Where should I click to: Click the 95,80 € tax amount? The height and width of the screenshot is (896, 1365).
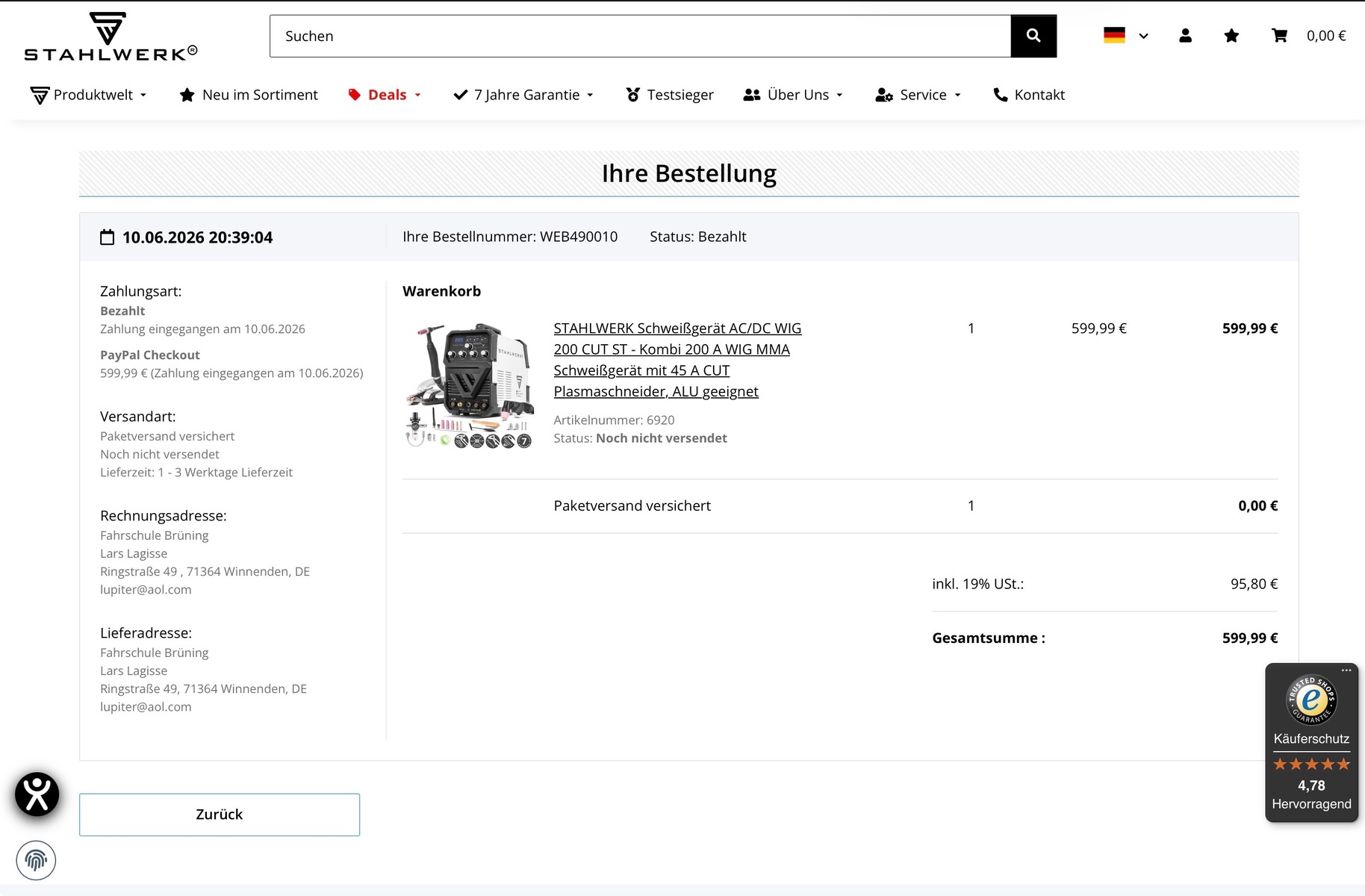[1254, 584]
